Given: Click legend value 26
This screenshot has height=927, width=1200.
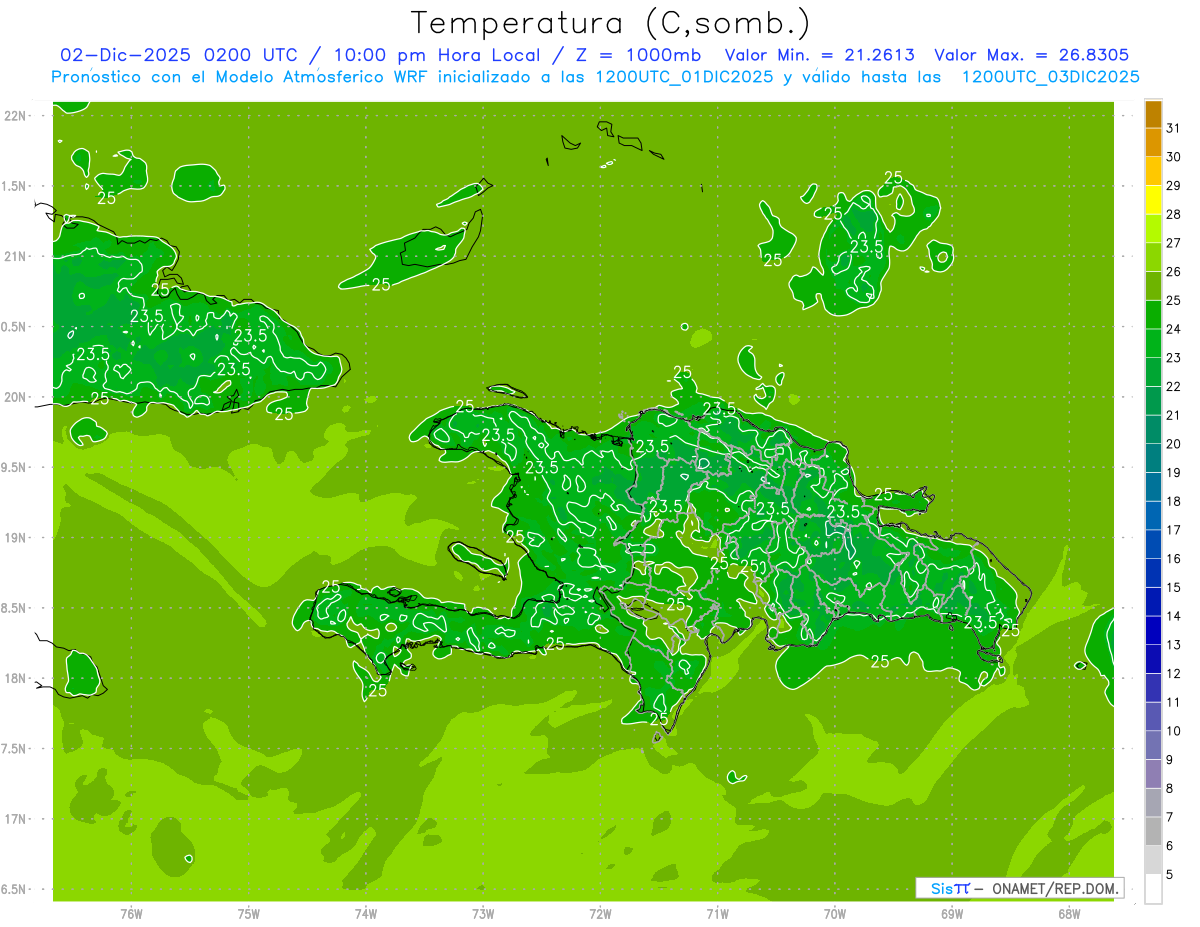Looking at the screenshot, I should pos(1173,272).
